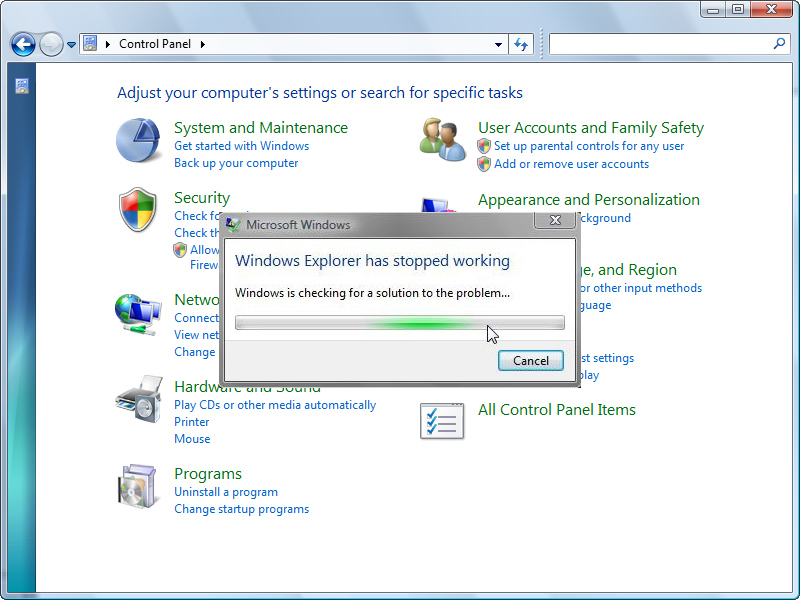The height and width of the screenshot is (600, 800).
Task: Click the All Control Panel Items checklist icon
Action: (442, 421)
